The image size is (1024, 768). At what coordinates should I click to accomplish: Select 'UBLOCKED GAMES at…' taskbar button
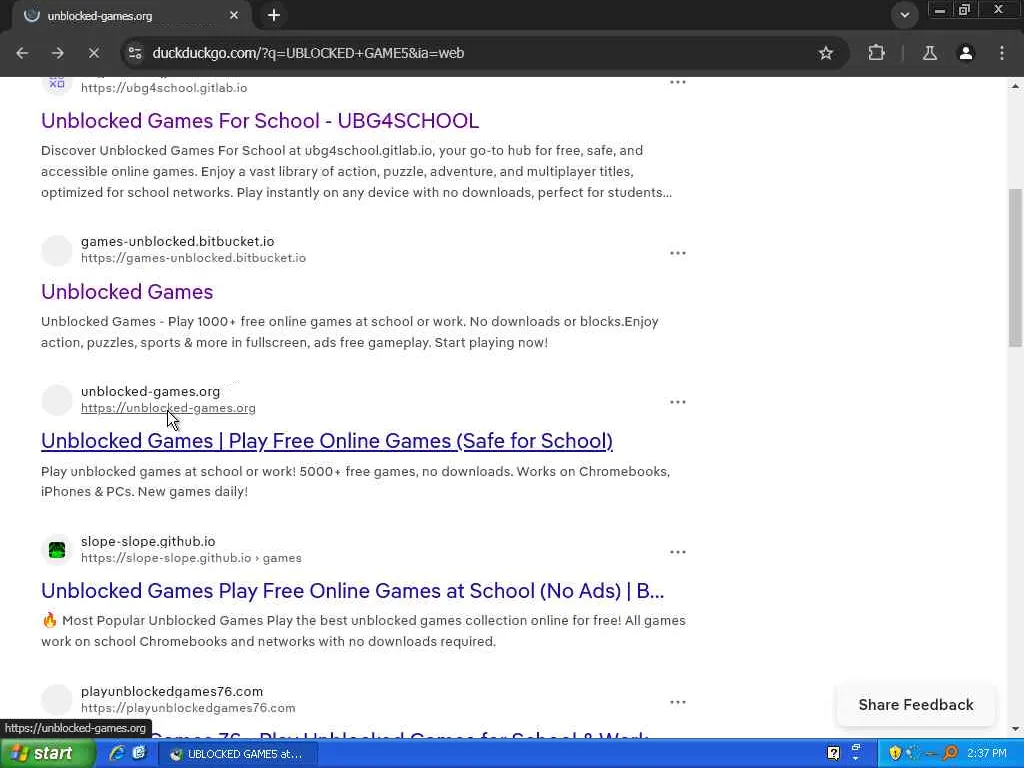point(238,754)
